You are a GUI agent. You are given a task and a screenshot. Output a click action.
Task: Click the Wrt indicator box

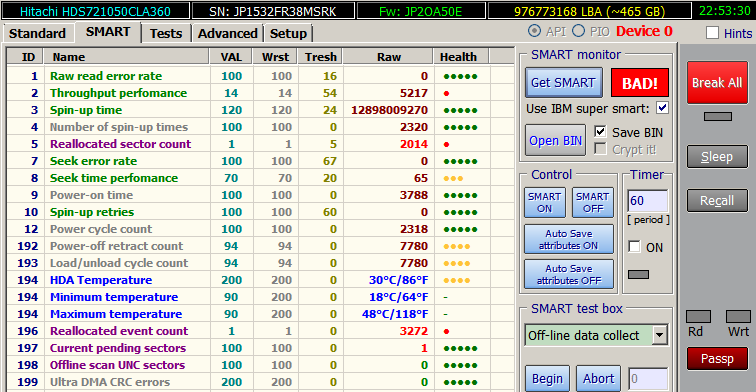[738, 317]
